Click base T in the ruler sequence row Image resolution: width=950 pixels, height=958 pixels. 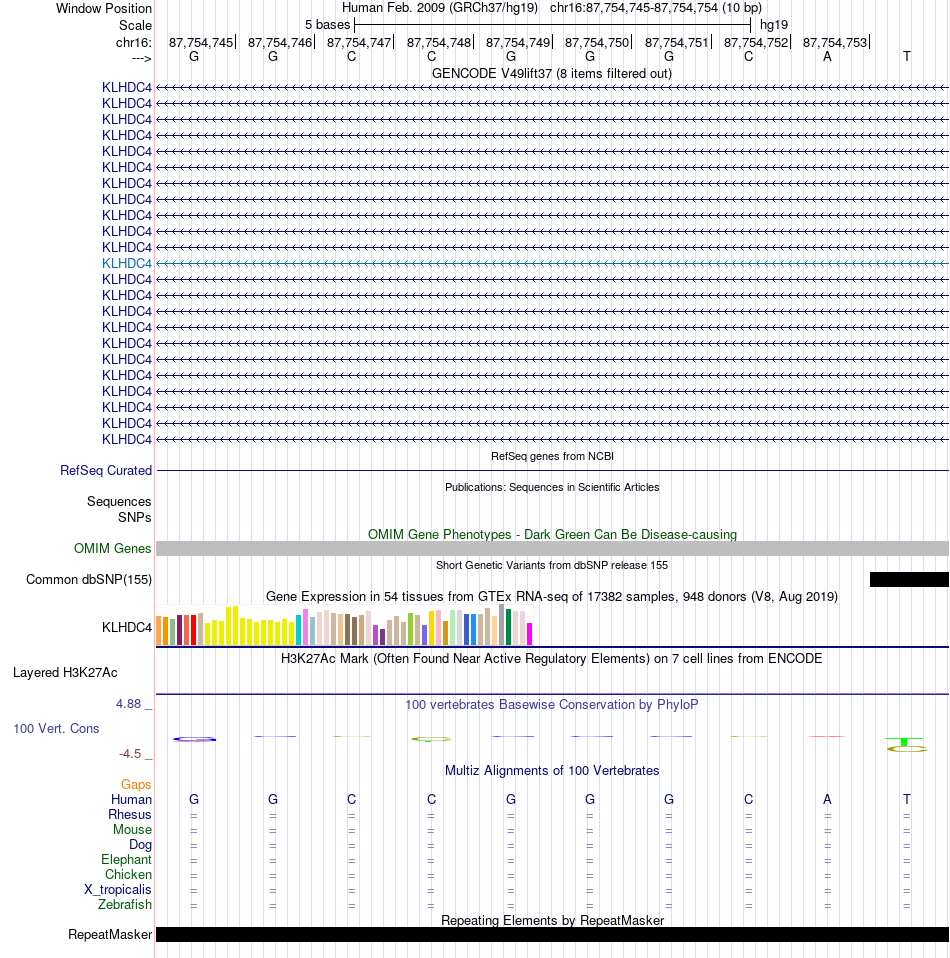click(x=907, y=57)
